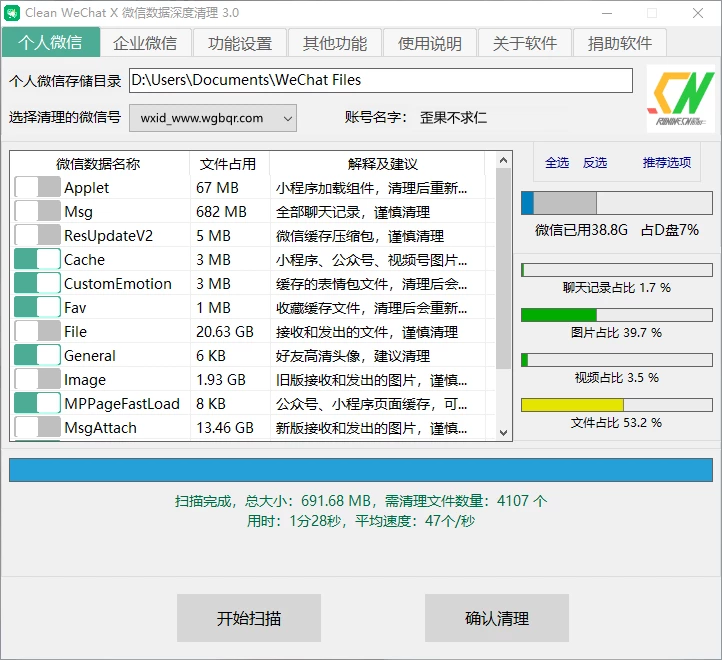Toggle the Applet cleanup switch
The width and height of the screenshot is (722, 660).
(x=38, y=187)
